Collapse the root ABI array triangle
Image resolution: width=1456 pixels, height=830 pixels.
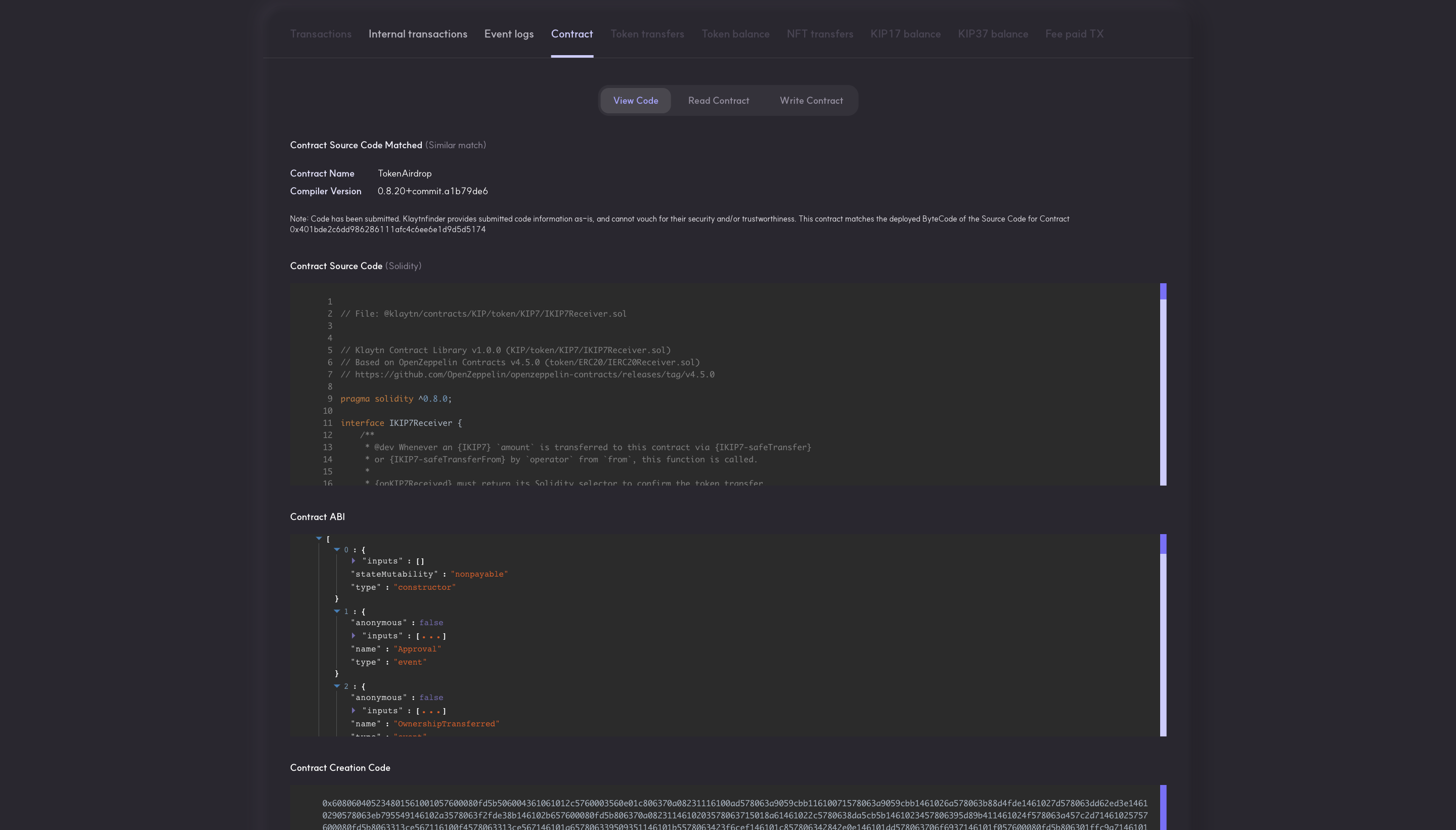tap(319, 538)
